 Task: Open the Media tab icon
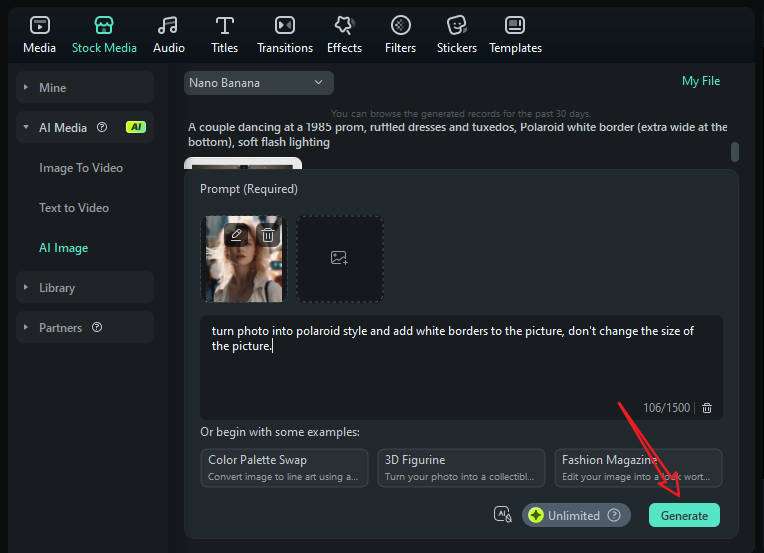coord(39,25)
